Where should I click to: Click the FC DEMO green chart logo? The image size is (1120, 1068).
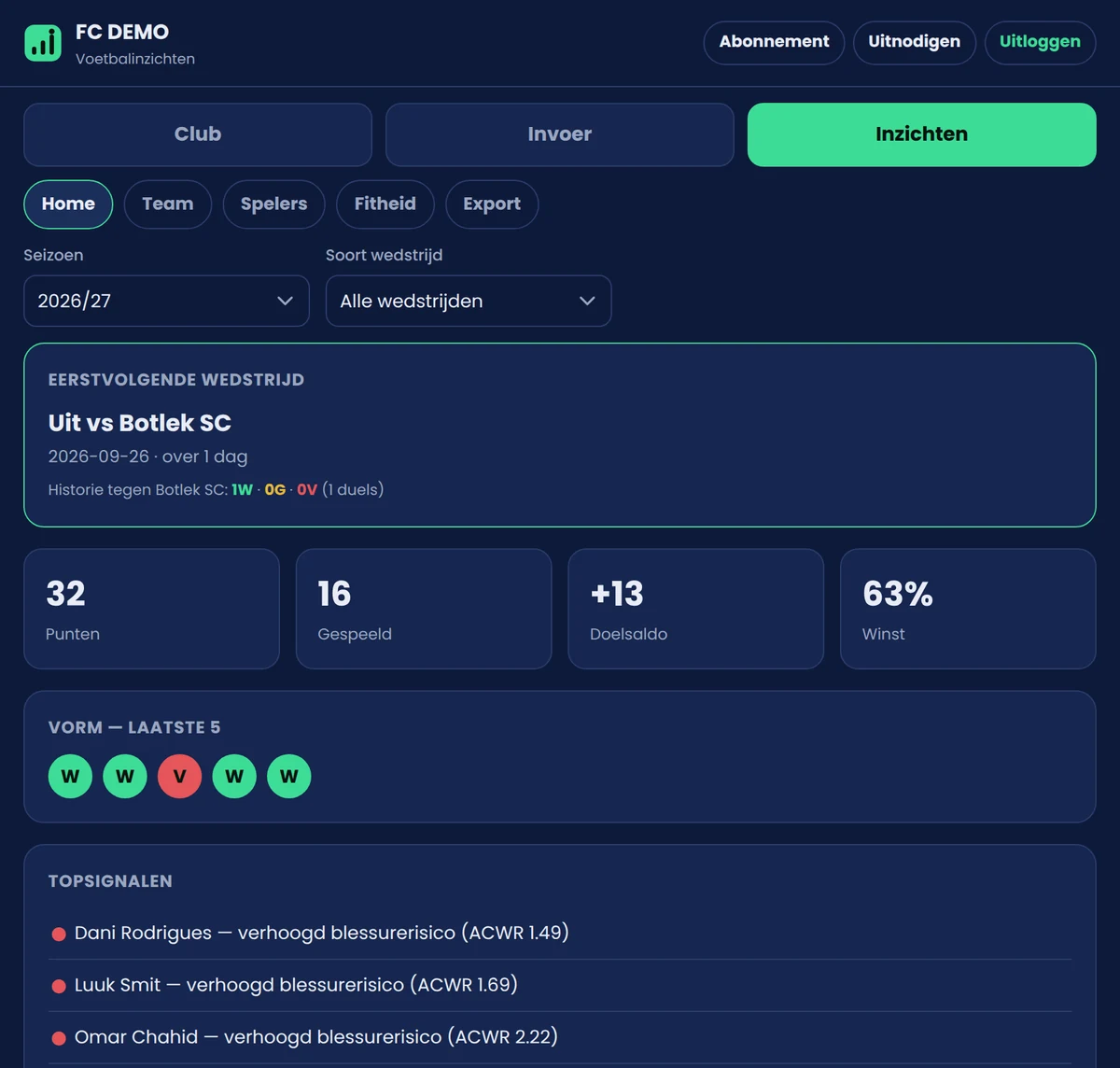tap(43, 43)
